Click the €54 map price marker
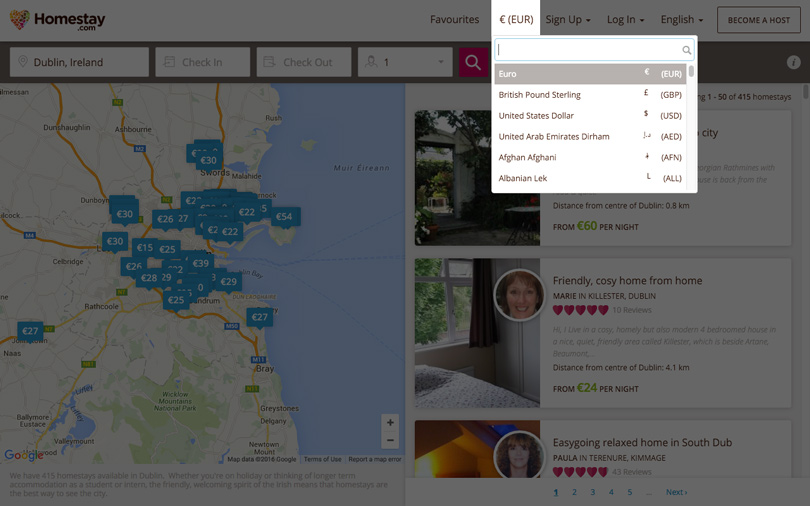This screenshot has height=506, width=810. [284, 216]
